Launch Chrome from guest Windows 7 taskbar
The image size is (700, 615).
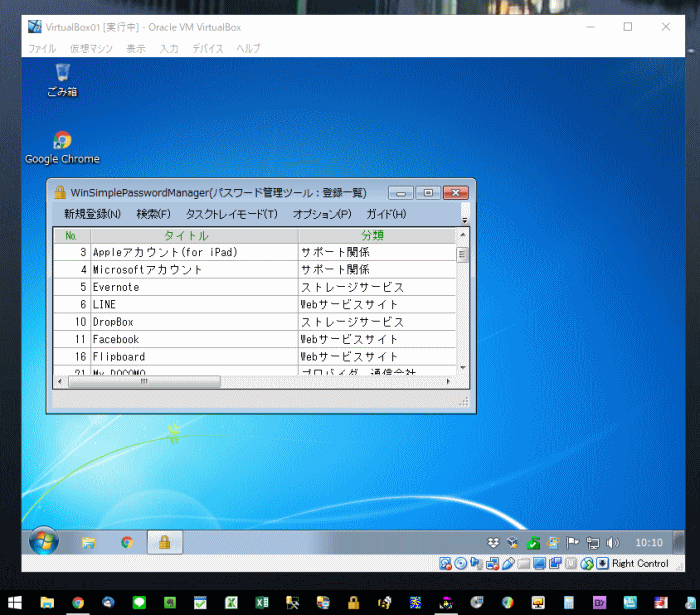tap(127, 542)
